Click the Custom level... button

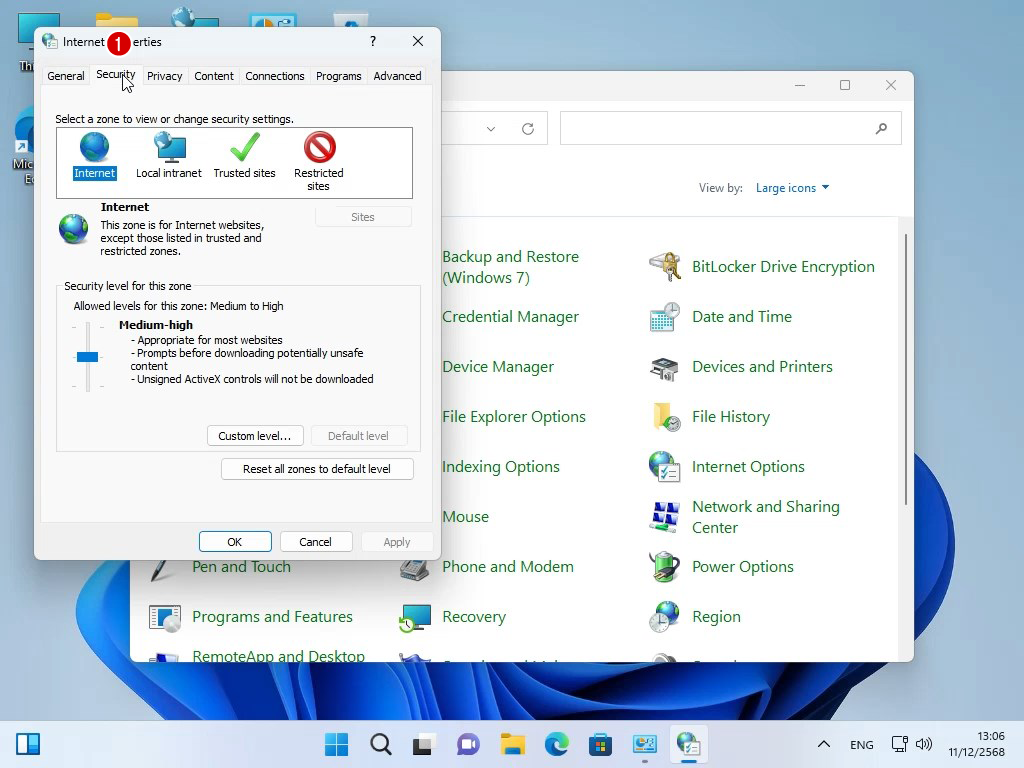(x=254, y=436)
